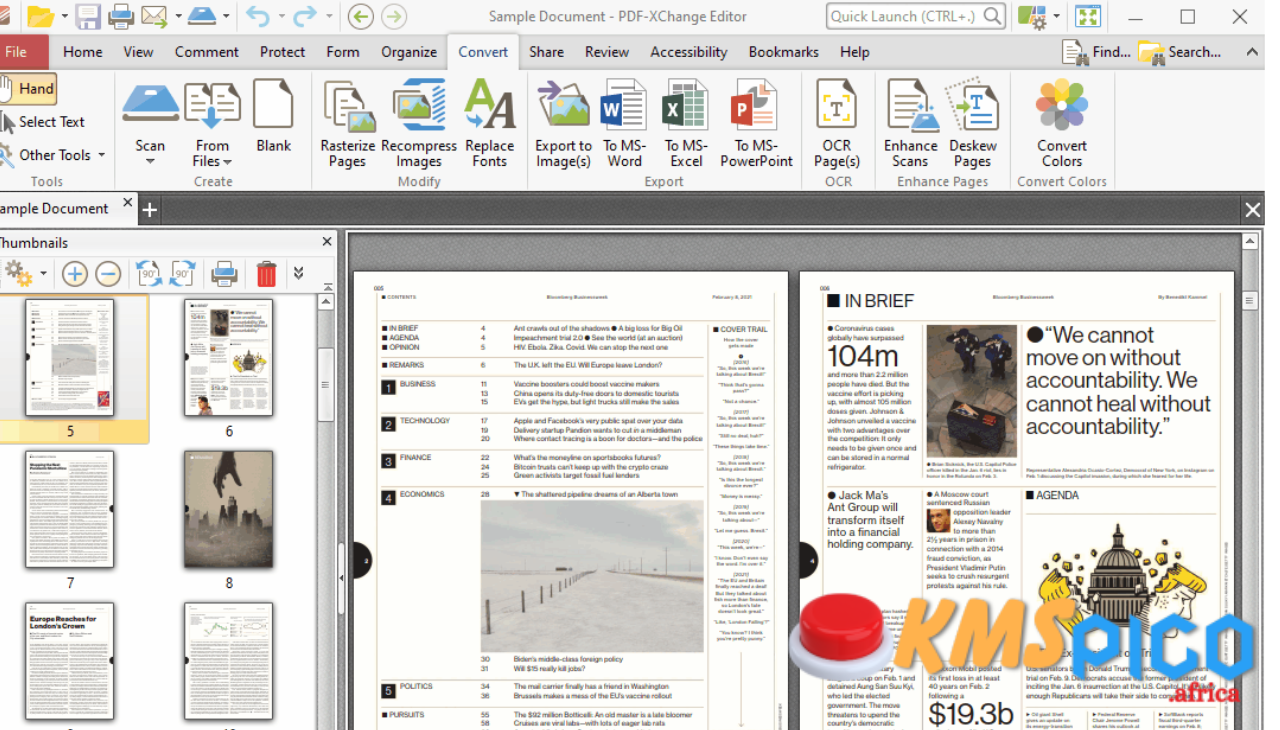Select Rasterize Pages
The height and width of the screenshot is (730, 1280).
pos(347,123)
